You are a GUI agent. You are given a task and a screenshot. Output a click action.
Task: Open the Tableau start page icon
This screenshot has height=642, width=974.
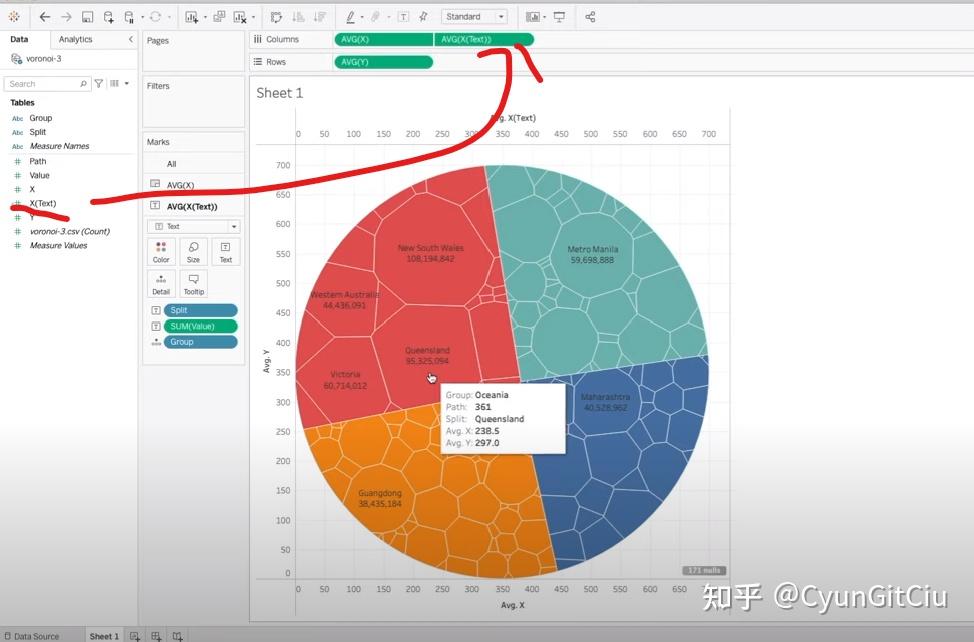coord(14,17)
